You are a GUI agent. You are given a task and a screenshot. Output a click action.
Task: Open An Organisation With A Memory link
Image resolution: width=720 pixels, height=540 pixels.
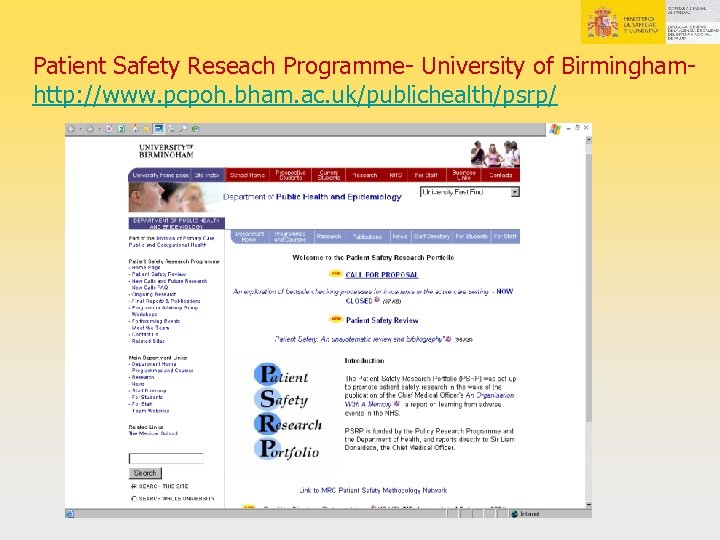[x=429, y=399]
